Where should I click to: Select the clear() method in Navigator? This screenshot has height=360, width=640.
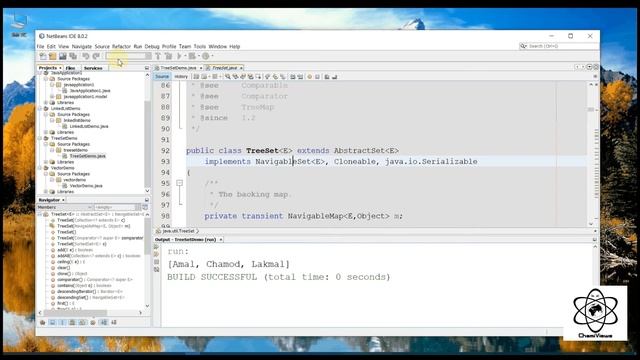[x=63, y=268]
